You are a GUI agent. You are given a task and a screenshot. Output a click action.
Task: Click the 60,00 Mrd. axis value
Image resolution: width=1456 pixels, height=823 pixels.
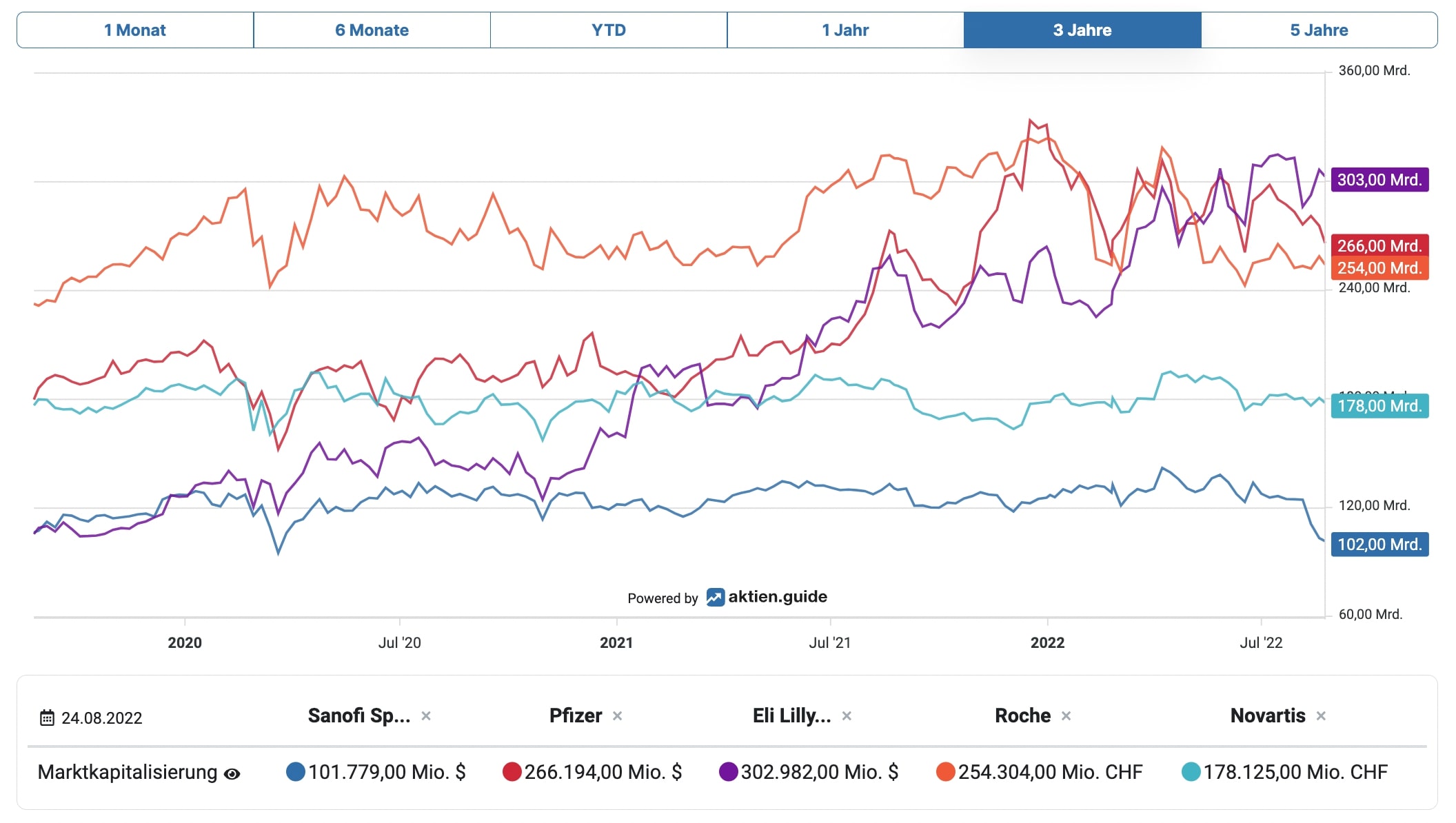[x=1371, y=614]
